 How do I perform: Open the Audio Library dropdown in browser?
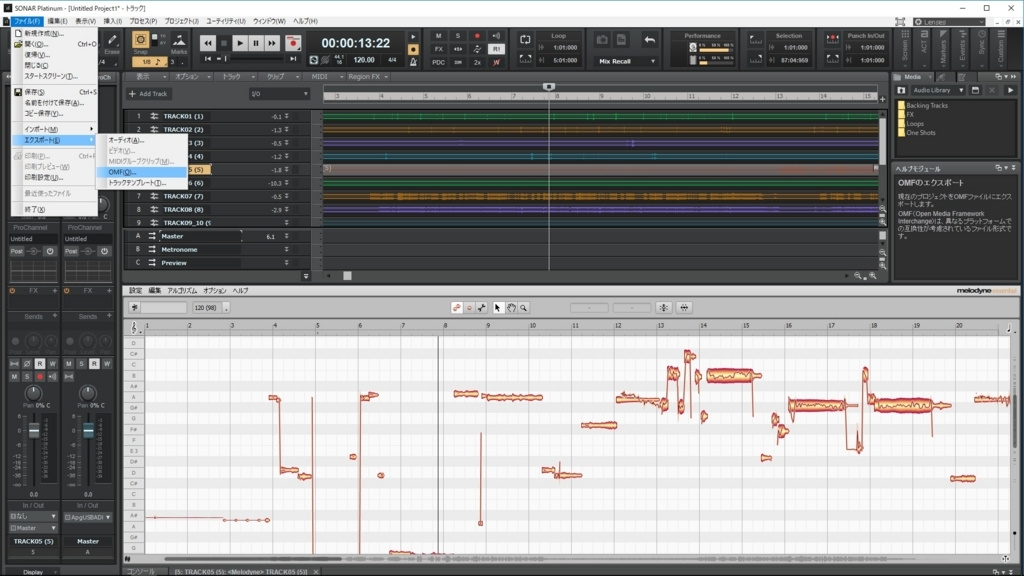click(938, 90)
